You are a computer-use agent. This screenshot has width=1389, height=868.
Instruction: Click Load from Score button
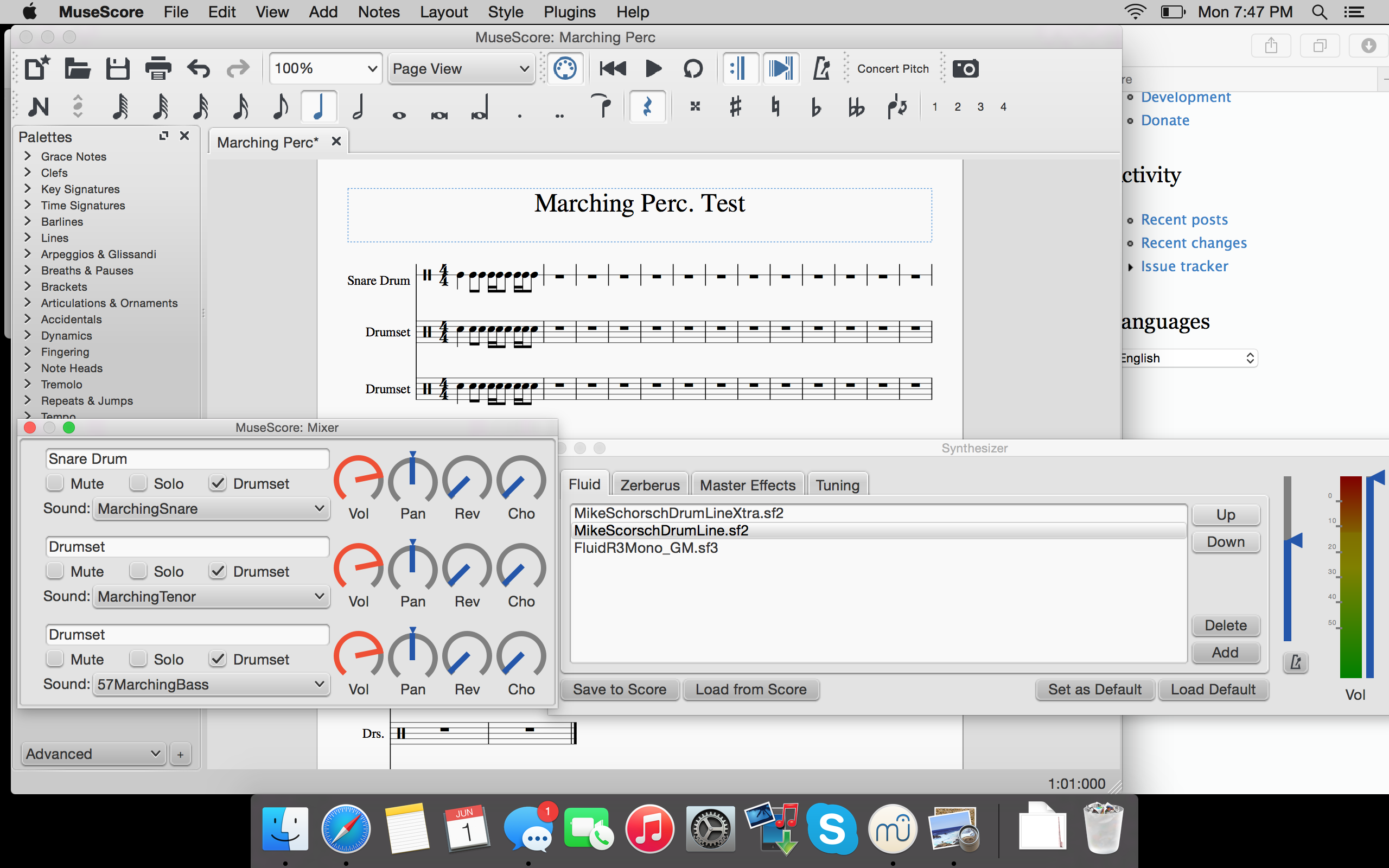(x=751, y=690)
